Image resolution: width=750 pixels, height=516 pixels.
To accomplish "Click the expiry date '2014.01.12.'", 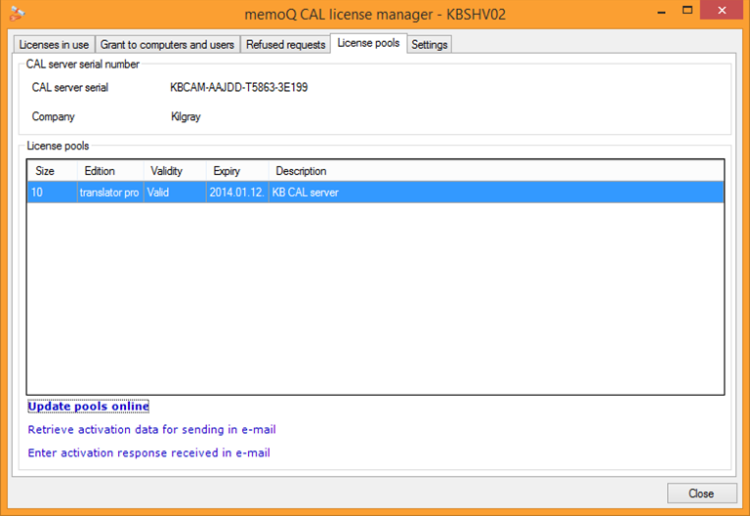I will 237,192.
